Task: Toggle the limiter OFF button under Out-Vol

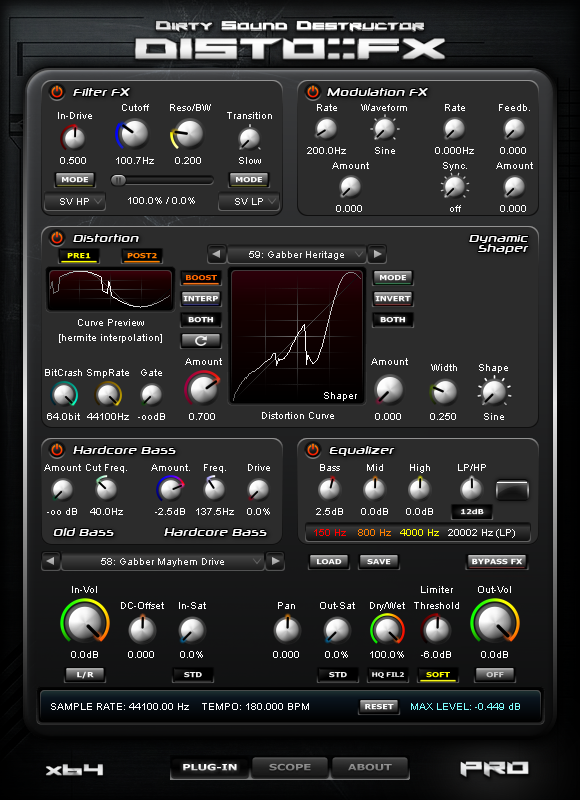Action: point(495,674)
